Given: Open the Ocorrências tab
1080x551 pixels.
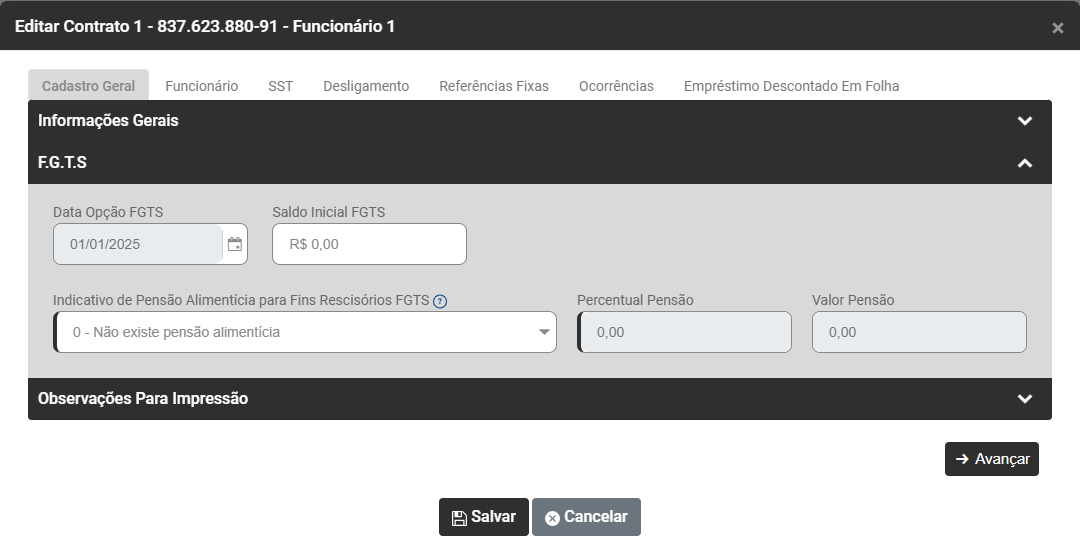Looking at the screenshot, I should tap(616, 86).
